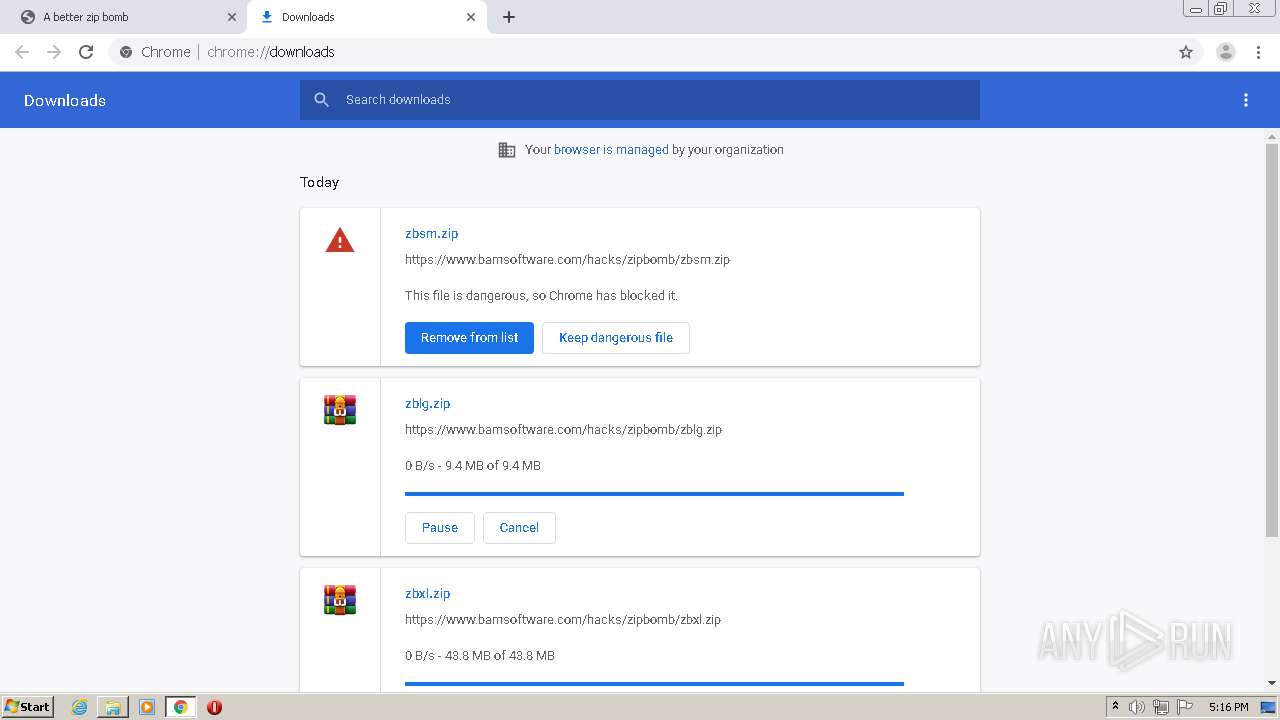The width and height of the screenshot is (1280, 720).
Task: Select the Chrome taskbar button
Action: pos(180,707)
